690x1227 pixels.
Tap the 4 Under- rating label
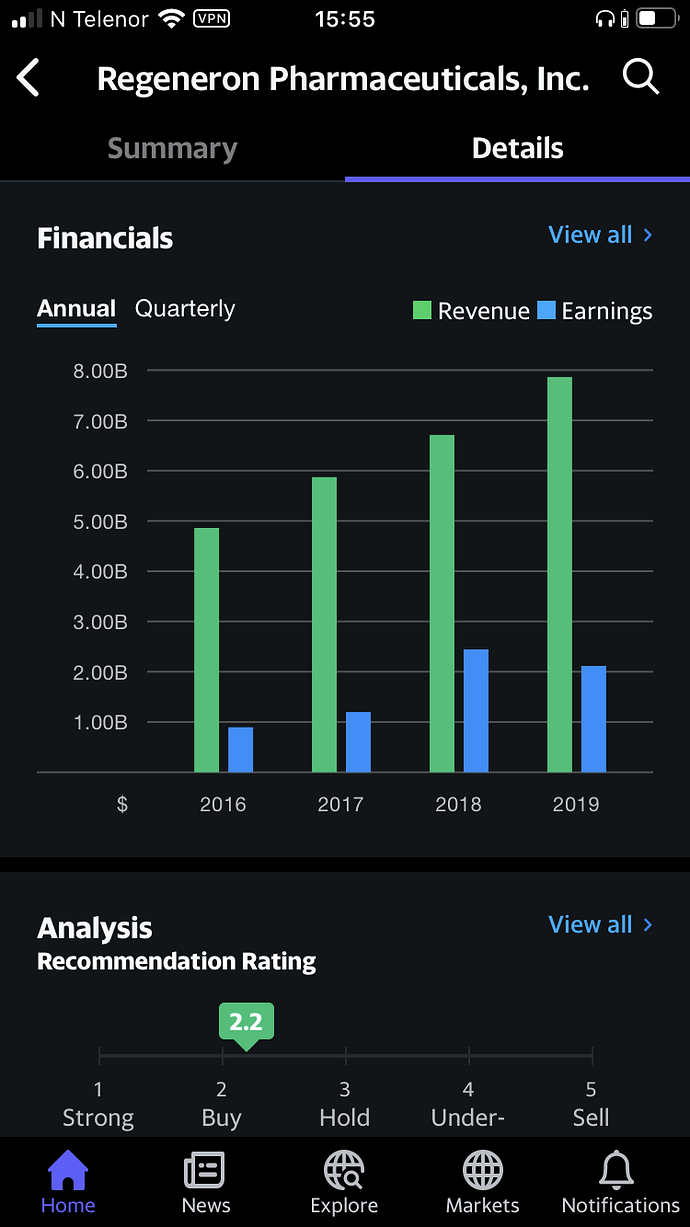468,1104
